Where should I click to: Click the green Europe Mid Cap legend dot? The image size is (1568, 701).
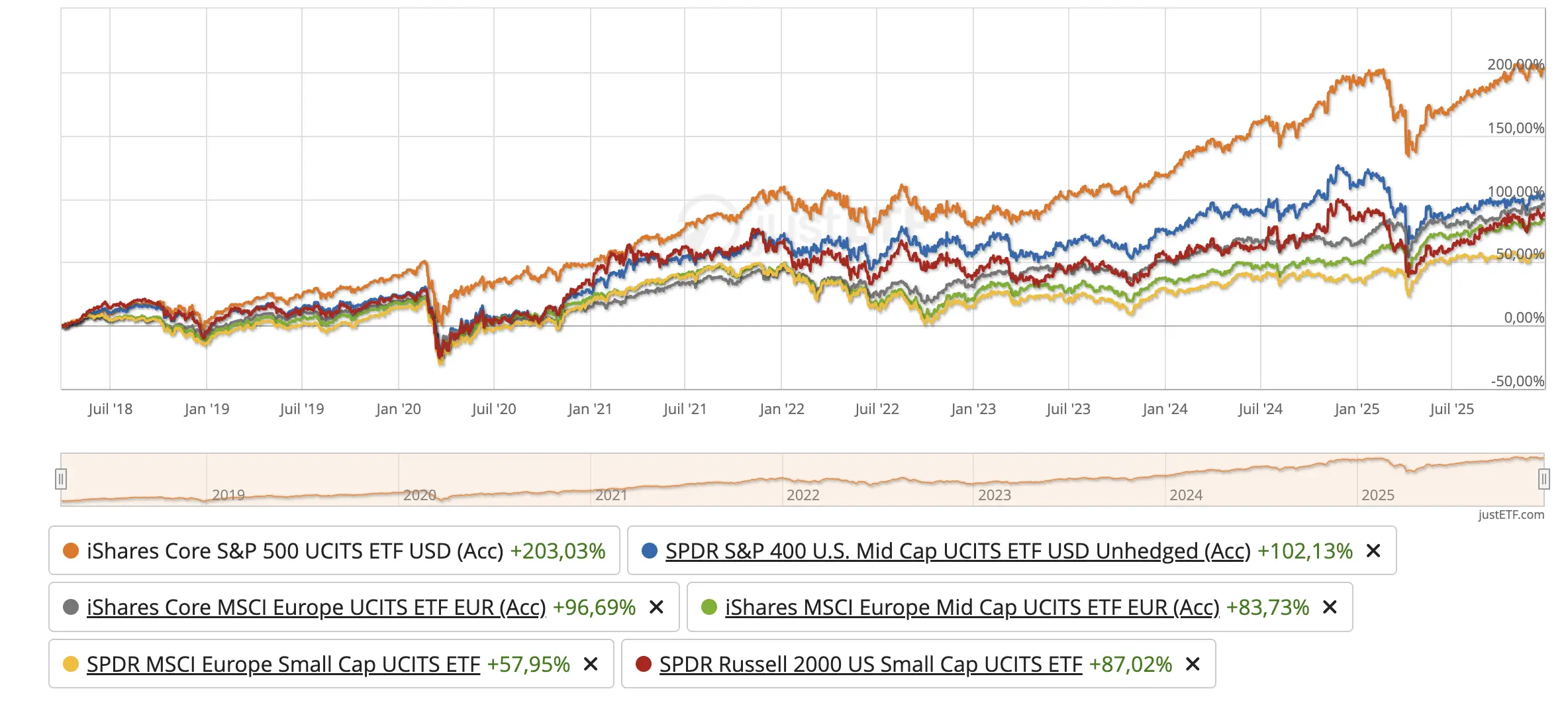coord(709,607)
